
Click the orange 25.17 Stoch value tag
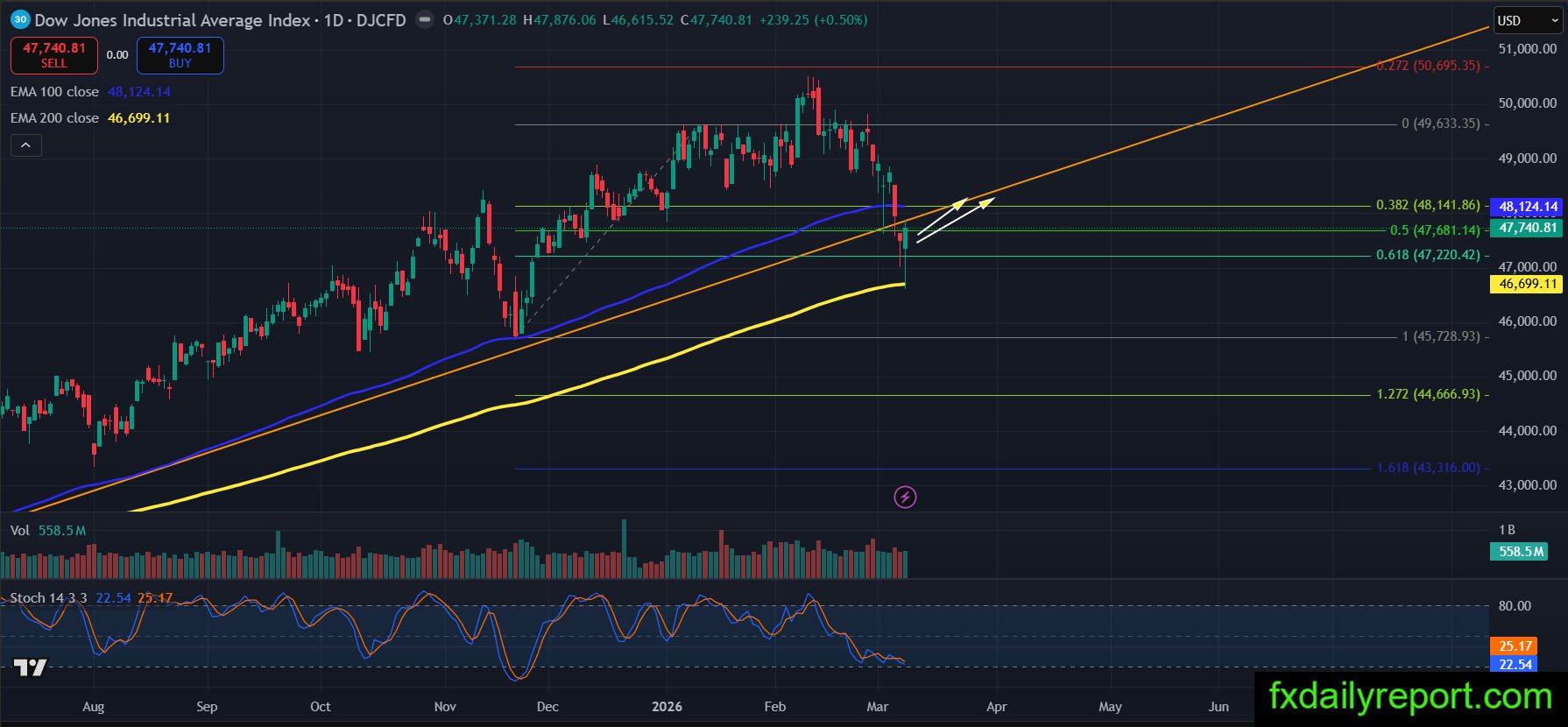[1515, 646]
